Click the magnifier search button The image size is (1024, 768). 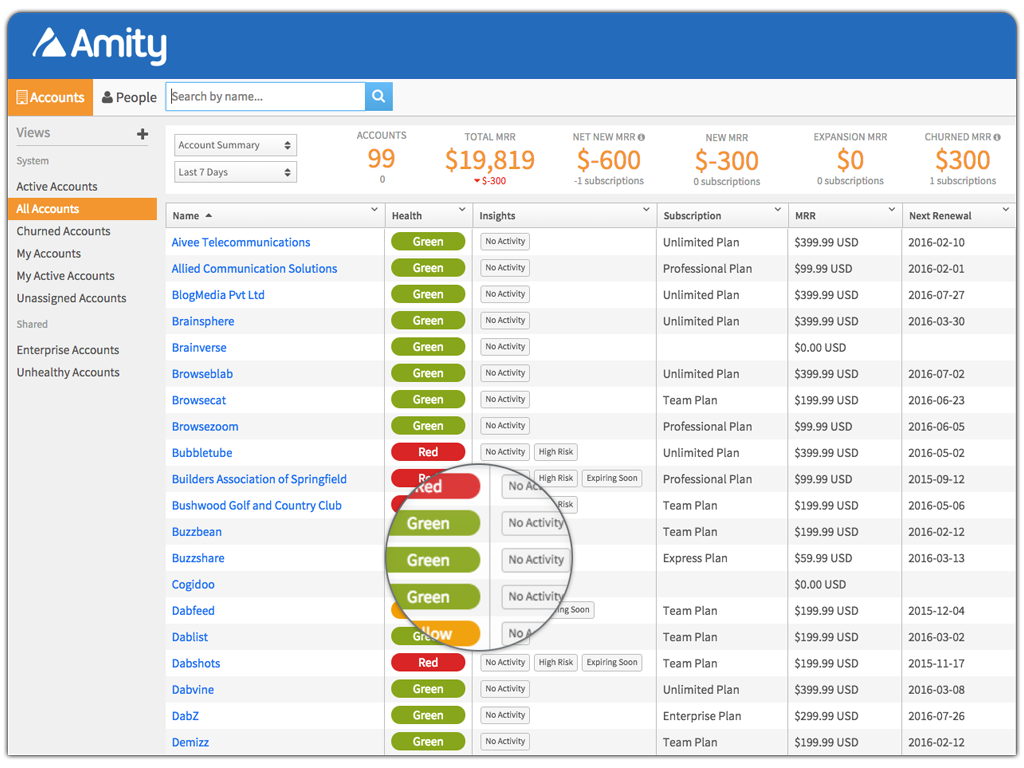379,97
